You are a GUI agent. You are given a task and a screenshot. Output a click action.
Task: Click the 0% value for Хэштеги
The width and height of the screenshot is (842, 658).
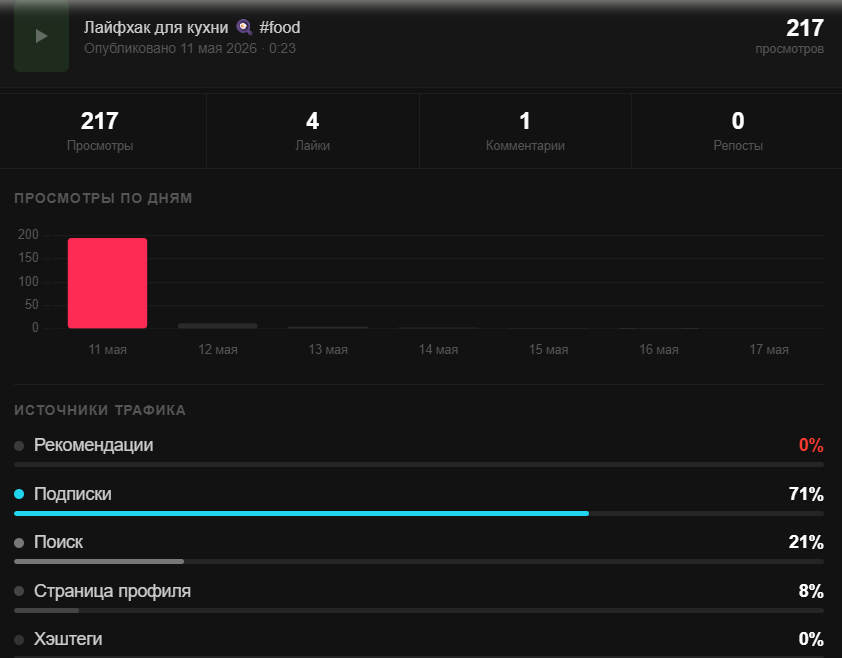pyautogui.click(x=811, y=639)
